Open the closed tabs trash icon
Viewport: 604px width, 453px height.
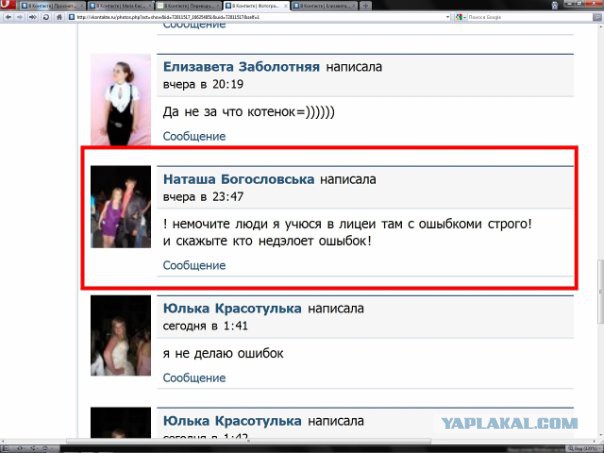coord(554,5)
